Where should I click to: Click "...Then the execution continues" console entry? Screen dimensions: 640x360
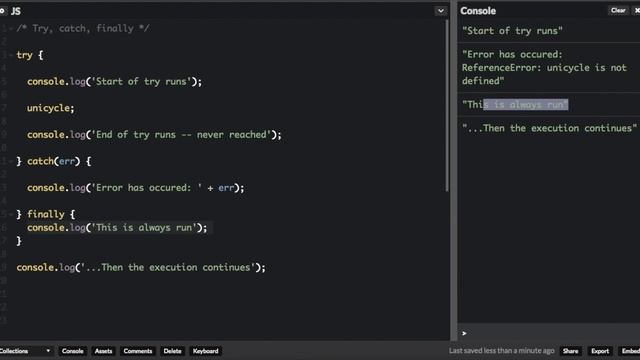[549, 128]
